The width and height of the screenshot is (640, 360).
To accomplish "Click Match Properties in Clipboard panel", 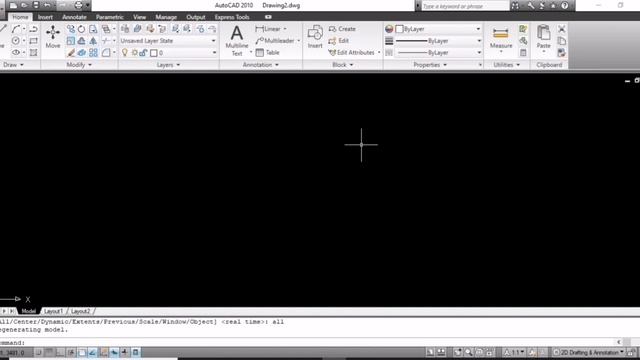I will point(562,53).
